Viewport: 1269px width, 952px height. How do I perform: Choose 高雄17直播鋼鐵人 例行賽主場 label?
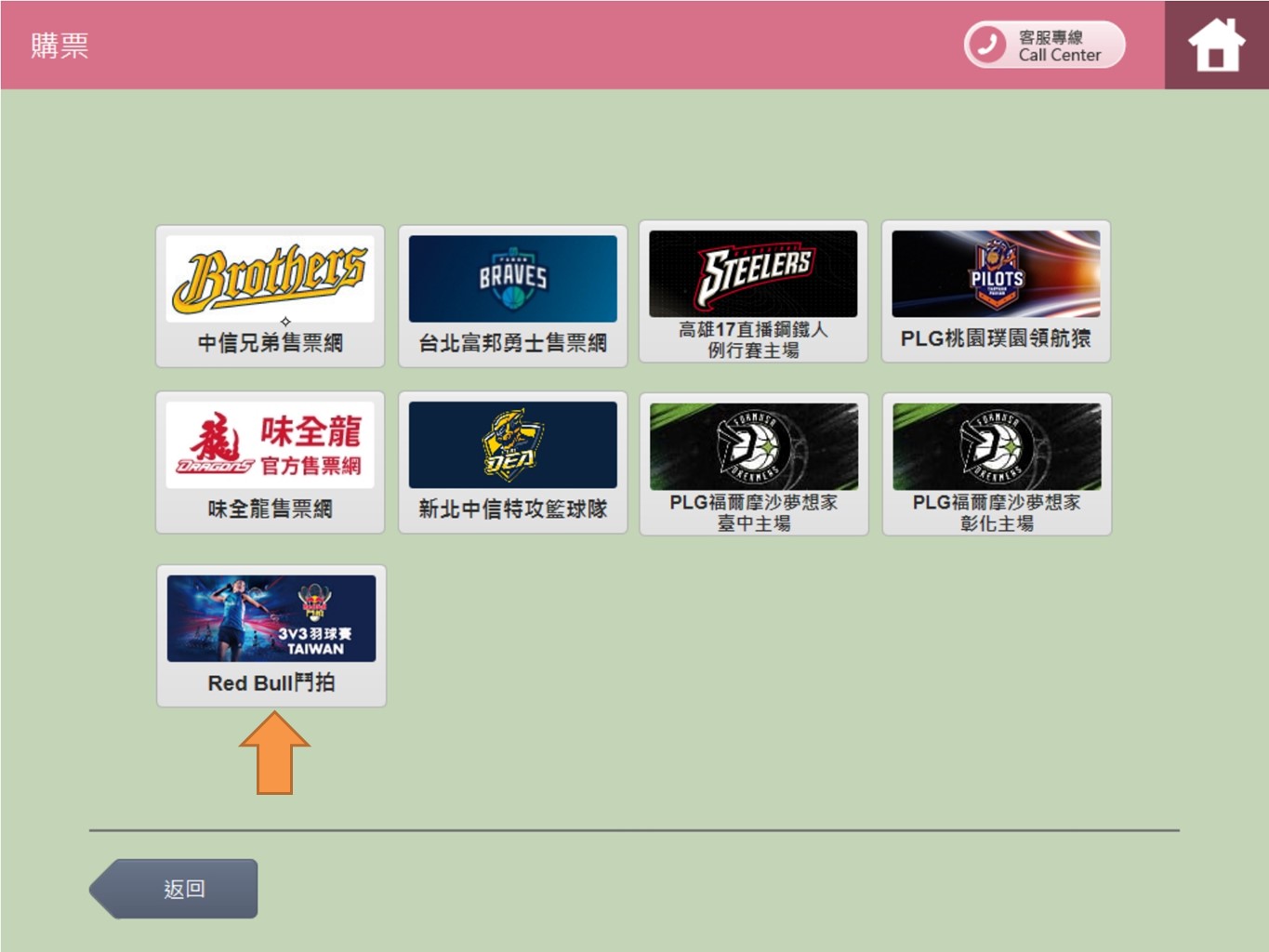753,339
